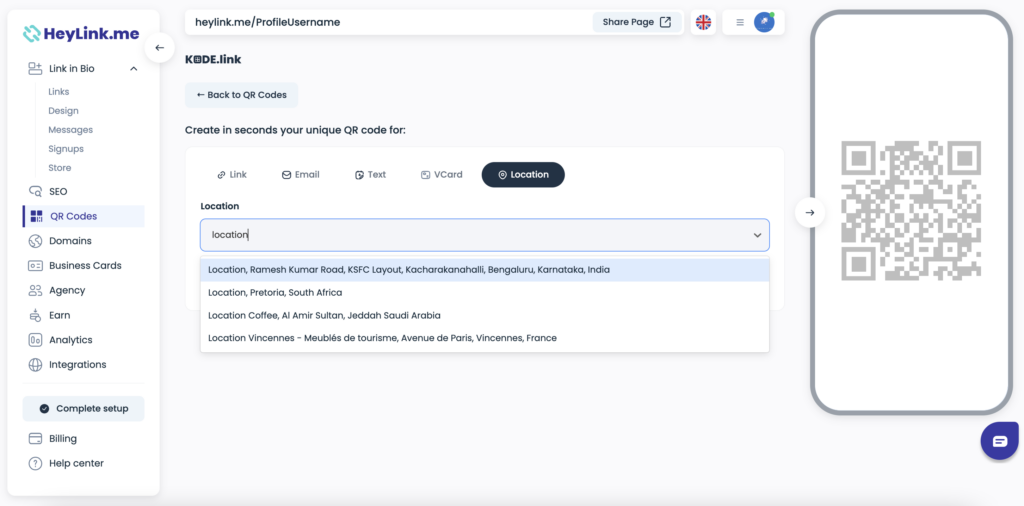
Task: Click the KODE.link heading logo
Action: pos(213,59)
